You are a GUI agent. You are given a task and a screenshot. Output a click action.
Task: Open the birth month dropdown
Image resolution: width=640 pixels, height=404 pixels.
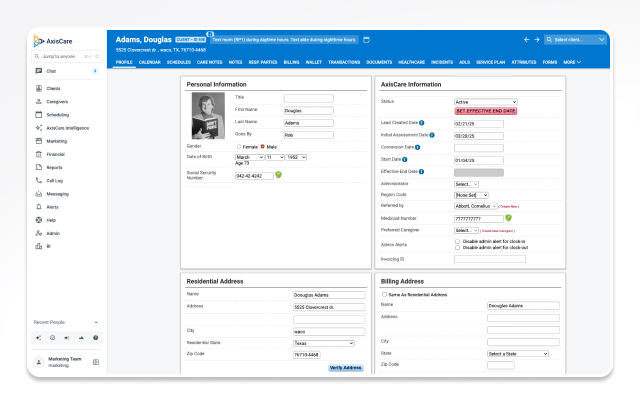coord(249,157)
